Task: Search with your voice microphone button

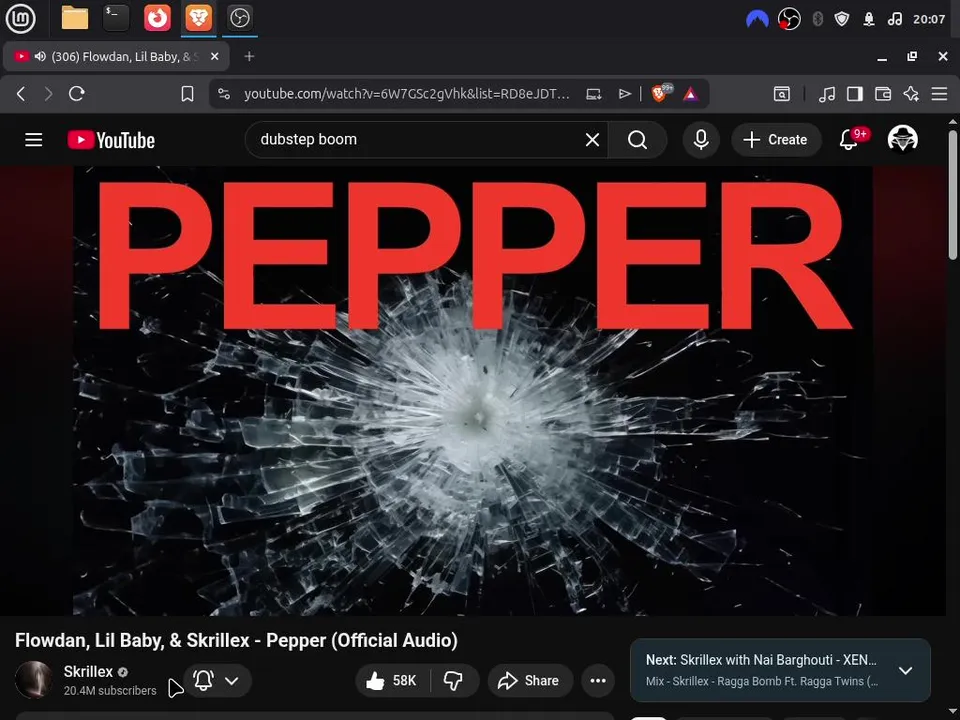Action: point(701,140)
